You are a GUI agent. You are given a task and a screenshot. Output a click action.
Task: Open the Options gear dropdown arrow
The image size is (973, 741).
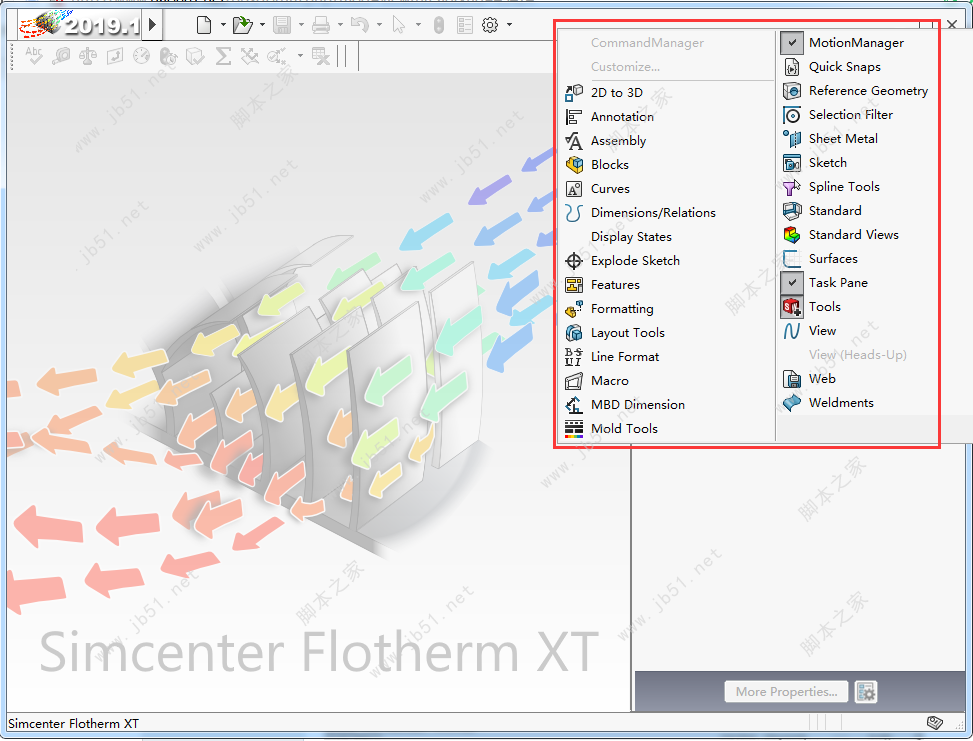click(508, 24)
